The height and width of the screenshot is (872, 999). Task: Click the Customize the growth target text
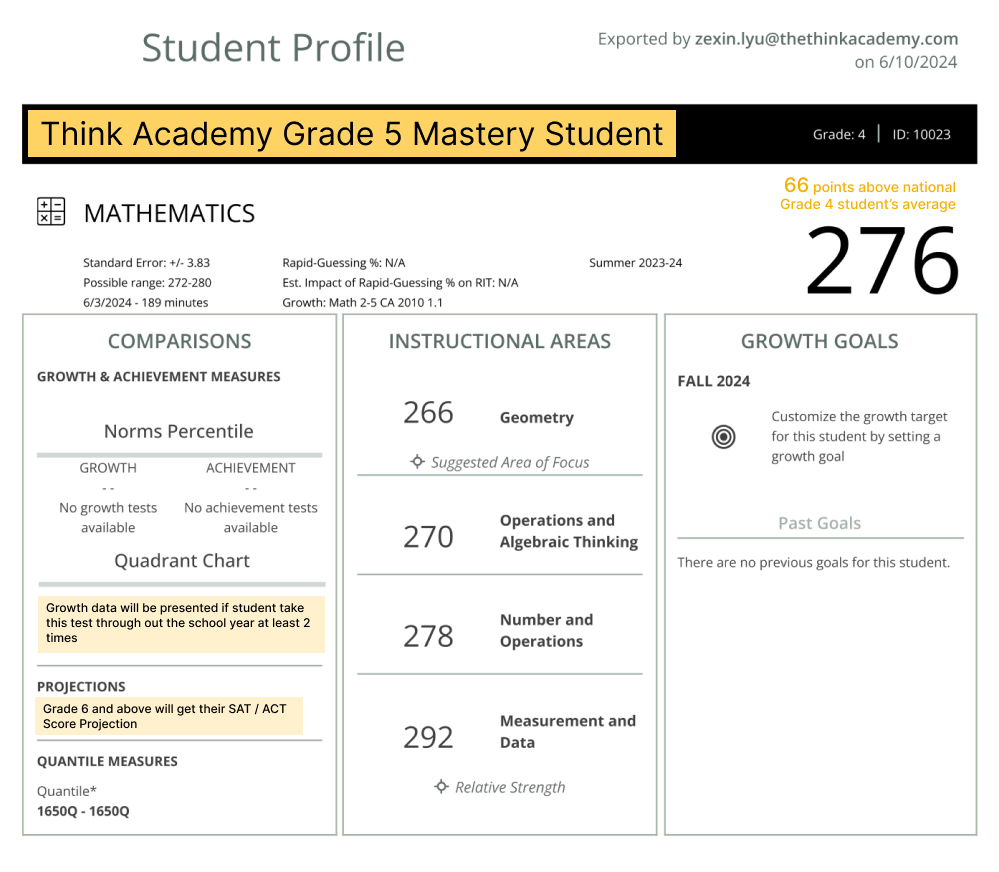tap(858, 436)
